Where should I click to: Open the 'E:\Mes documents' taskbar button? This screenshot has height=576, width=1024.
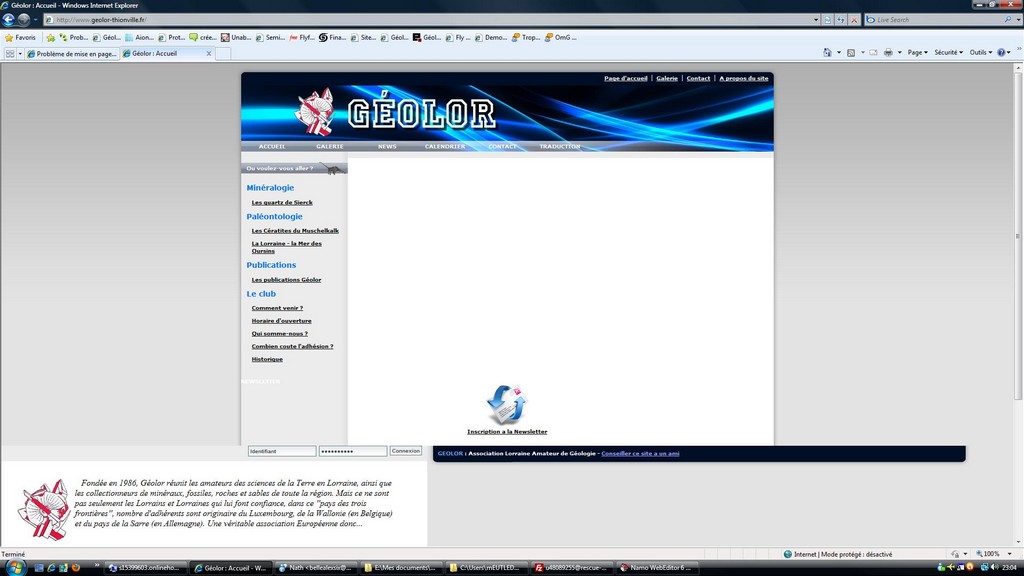(x=400, y=568)
